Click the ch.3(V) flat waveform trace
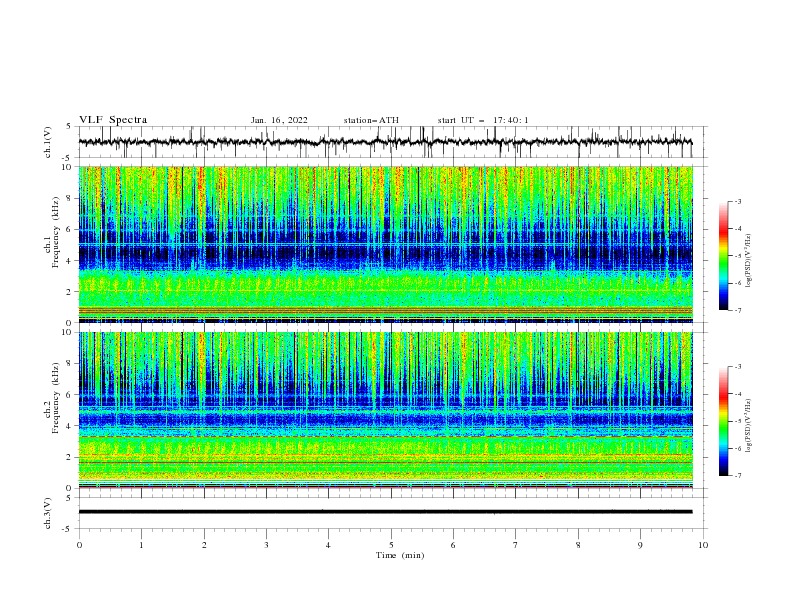Screen dimensions: 792x612 click(385, 512)
